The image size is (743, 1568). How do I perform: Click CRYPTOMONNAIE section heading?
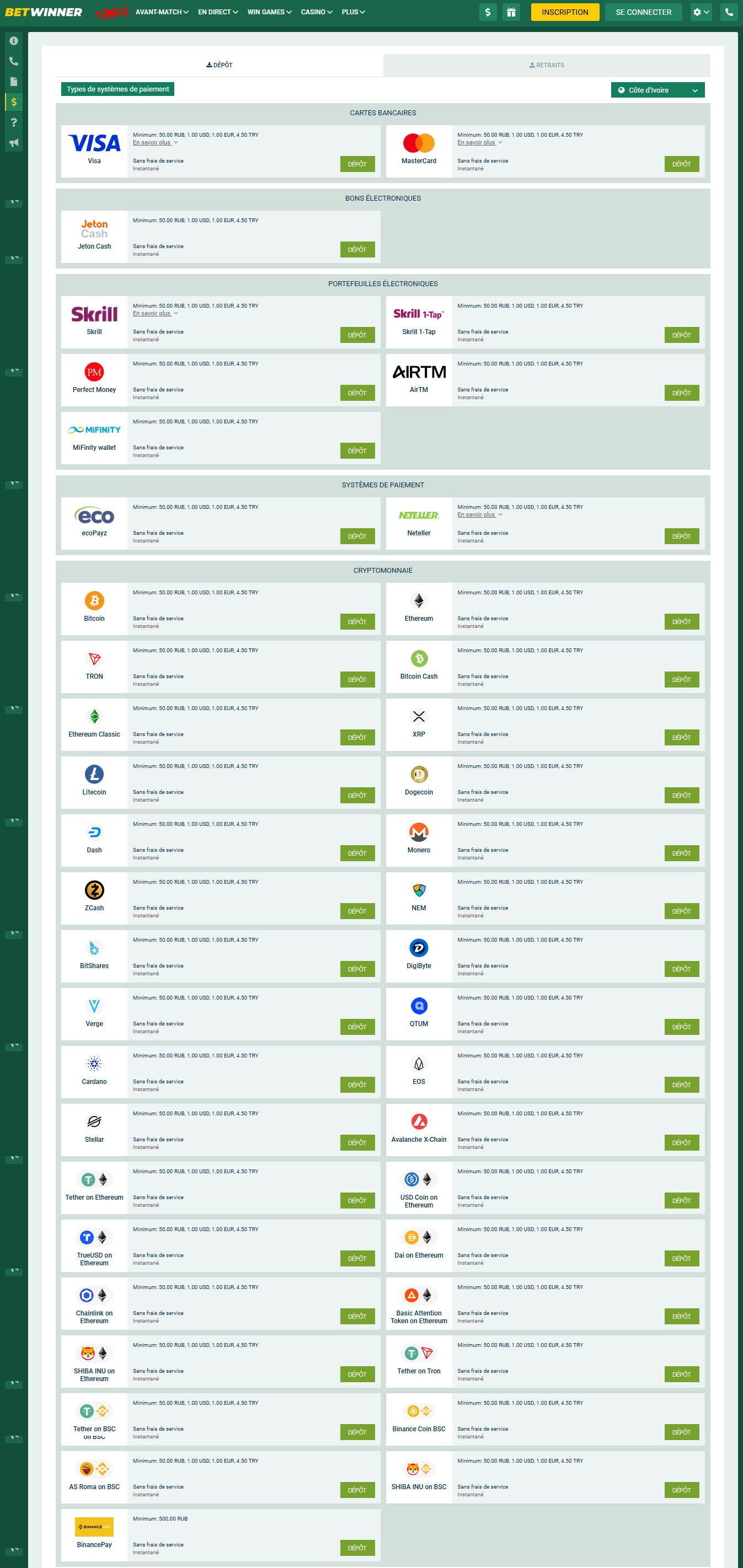[383, 570]
